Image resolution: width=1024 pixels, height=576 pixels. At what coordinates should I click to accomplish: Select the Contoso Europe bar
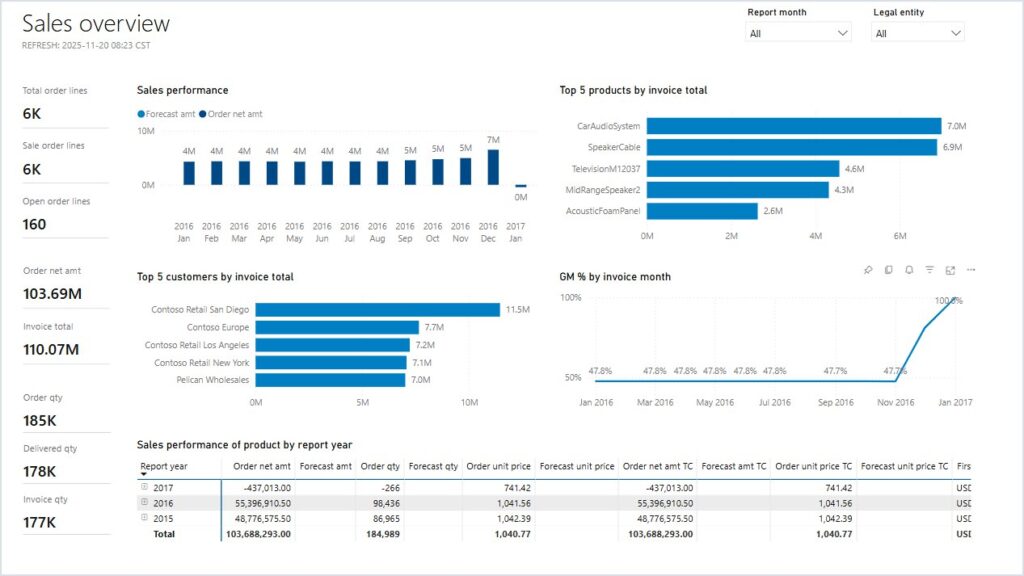click(337, 327)
